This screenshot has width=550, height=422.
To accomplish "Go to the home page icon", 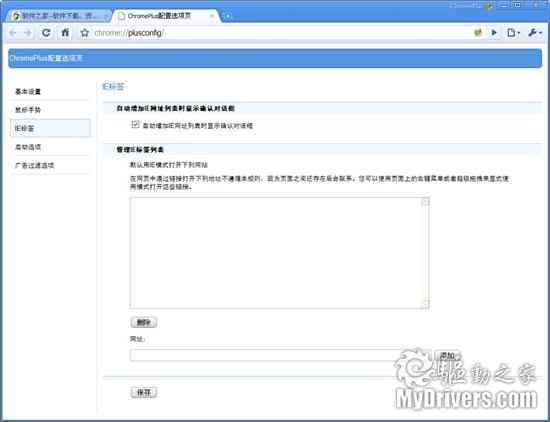I will click(65, 33).
